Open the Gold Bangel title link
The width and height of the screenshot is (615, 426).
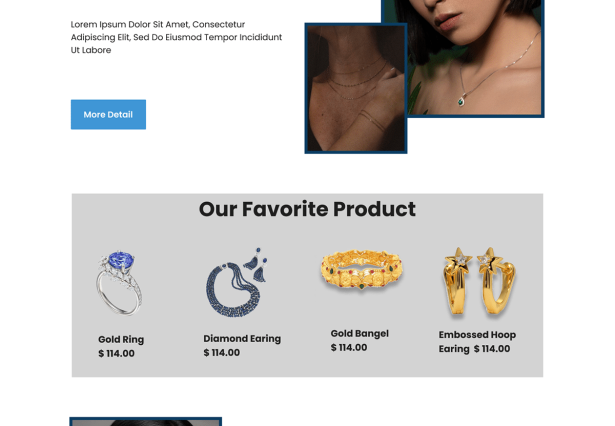point(360,333)
